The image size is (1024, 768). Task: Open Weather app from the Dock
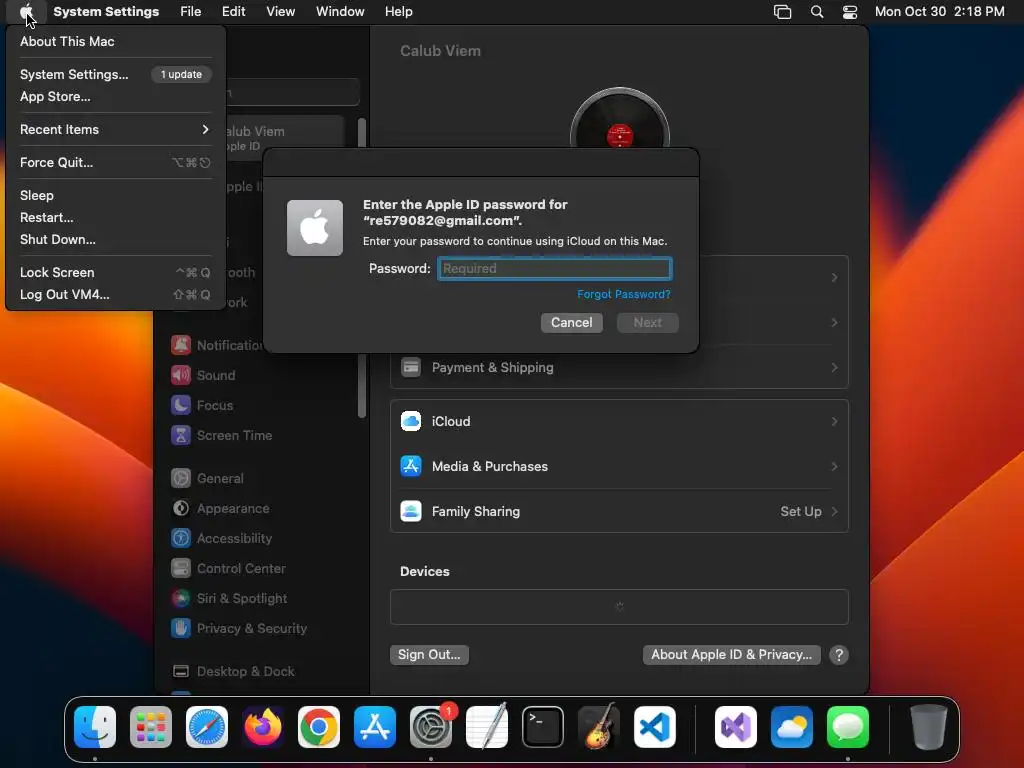[x=792, y=727]
